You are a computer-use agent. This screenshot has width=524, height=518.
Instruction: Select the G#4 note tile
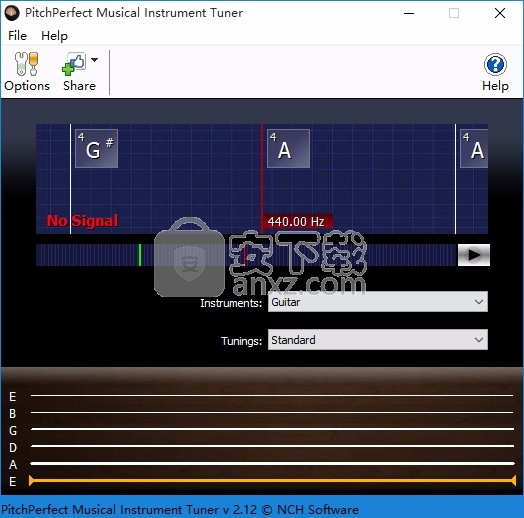[96, 148]
